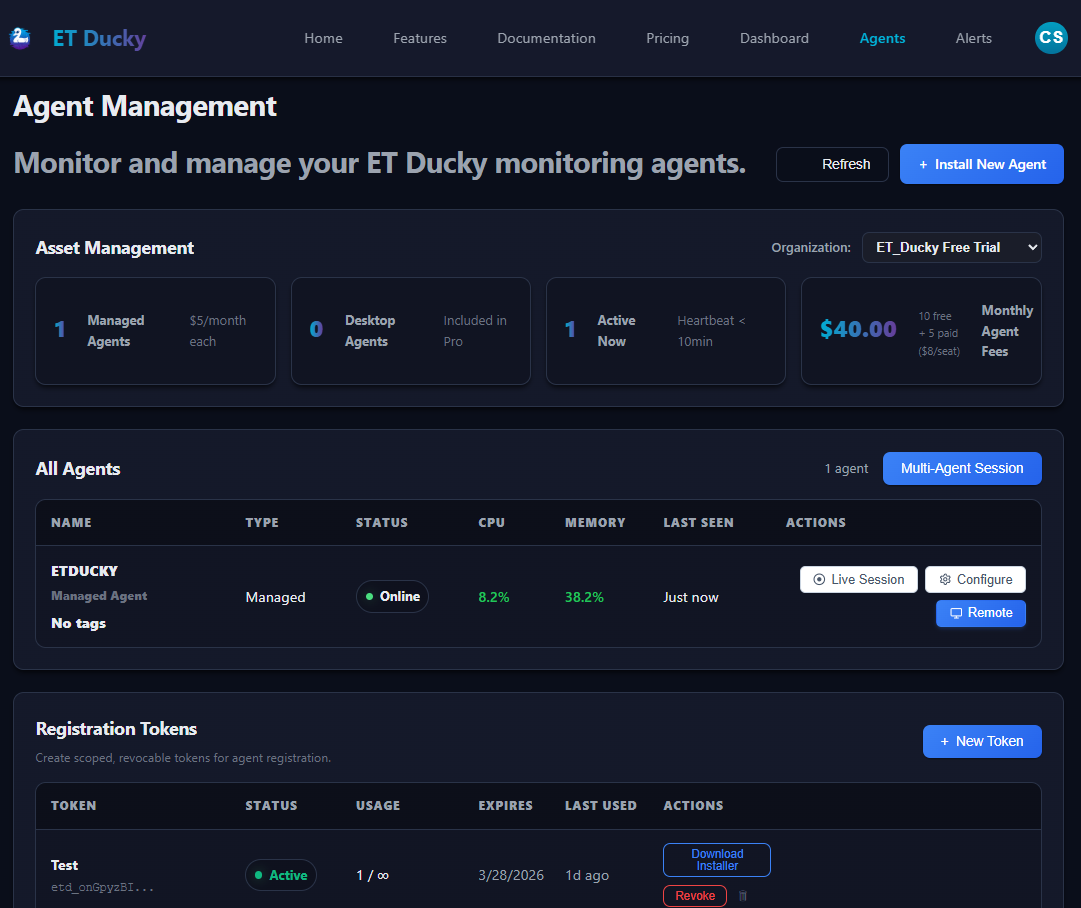Click the trash icon next to Revoke

coord(743,896)
